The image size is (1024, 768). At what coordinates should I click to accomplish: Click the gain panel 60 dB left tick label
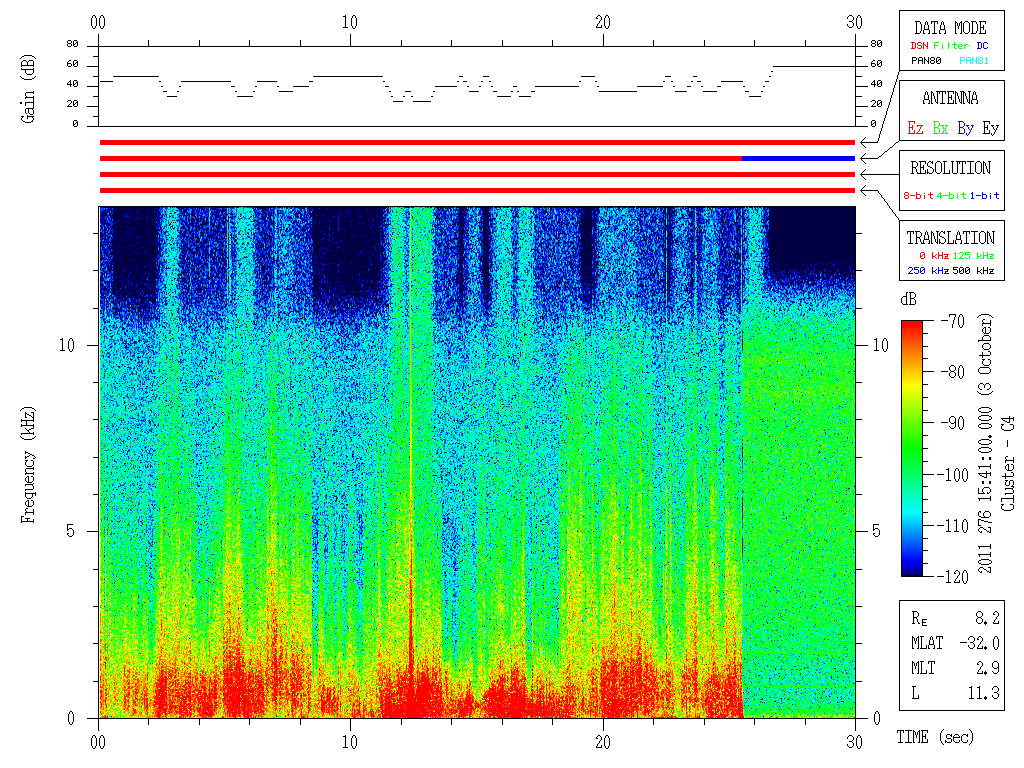tap(72, 64)
